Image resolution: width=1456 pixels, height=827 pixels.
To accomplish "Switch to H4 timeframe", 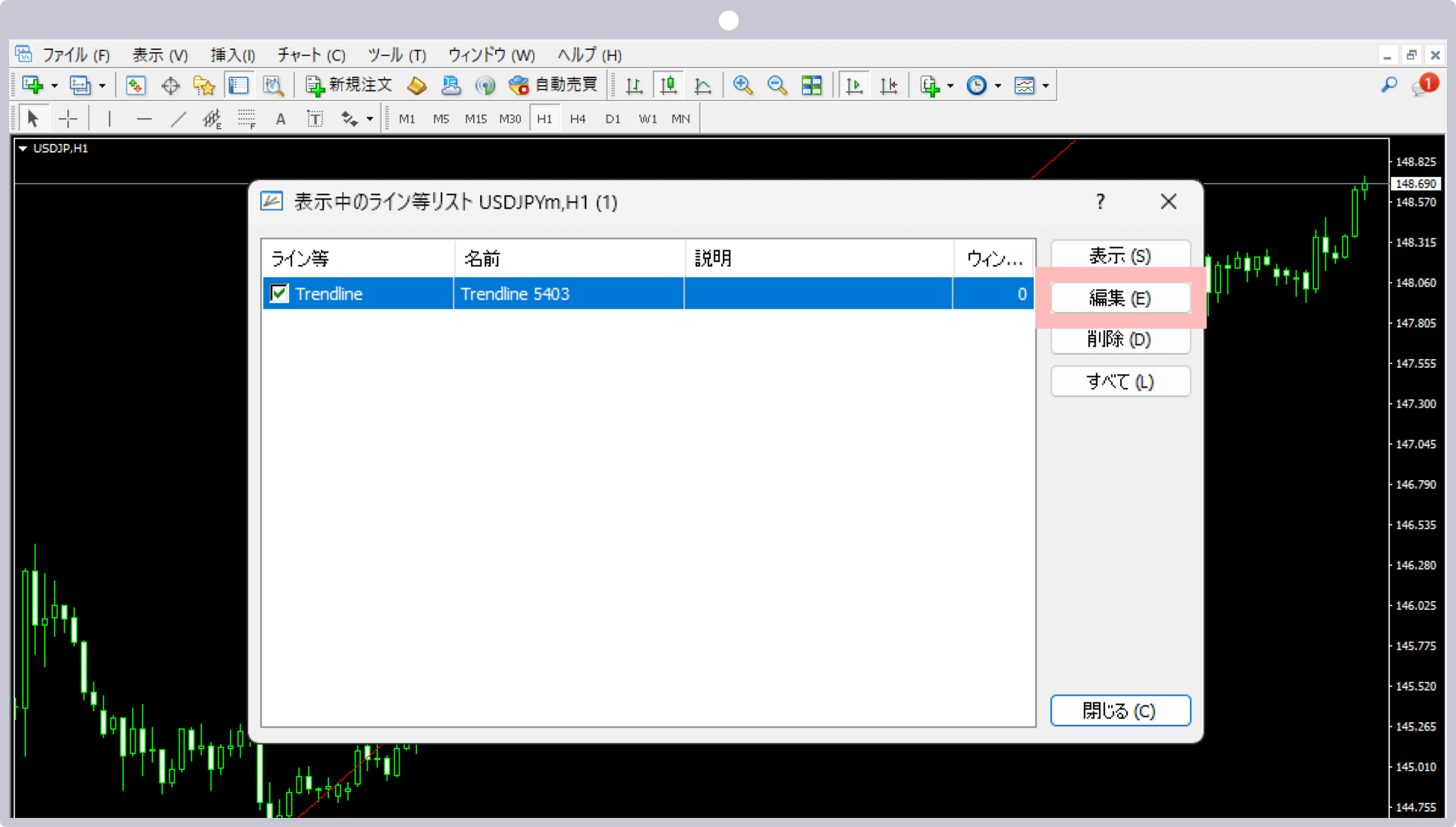I will [x=578, y=119].
